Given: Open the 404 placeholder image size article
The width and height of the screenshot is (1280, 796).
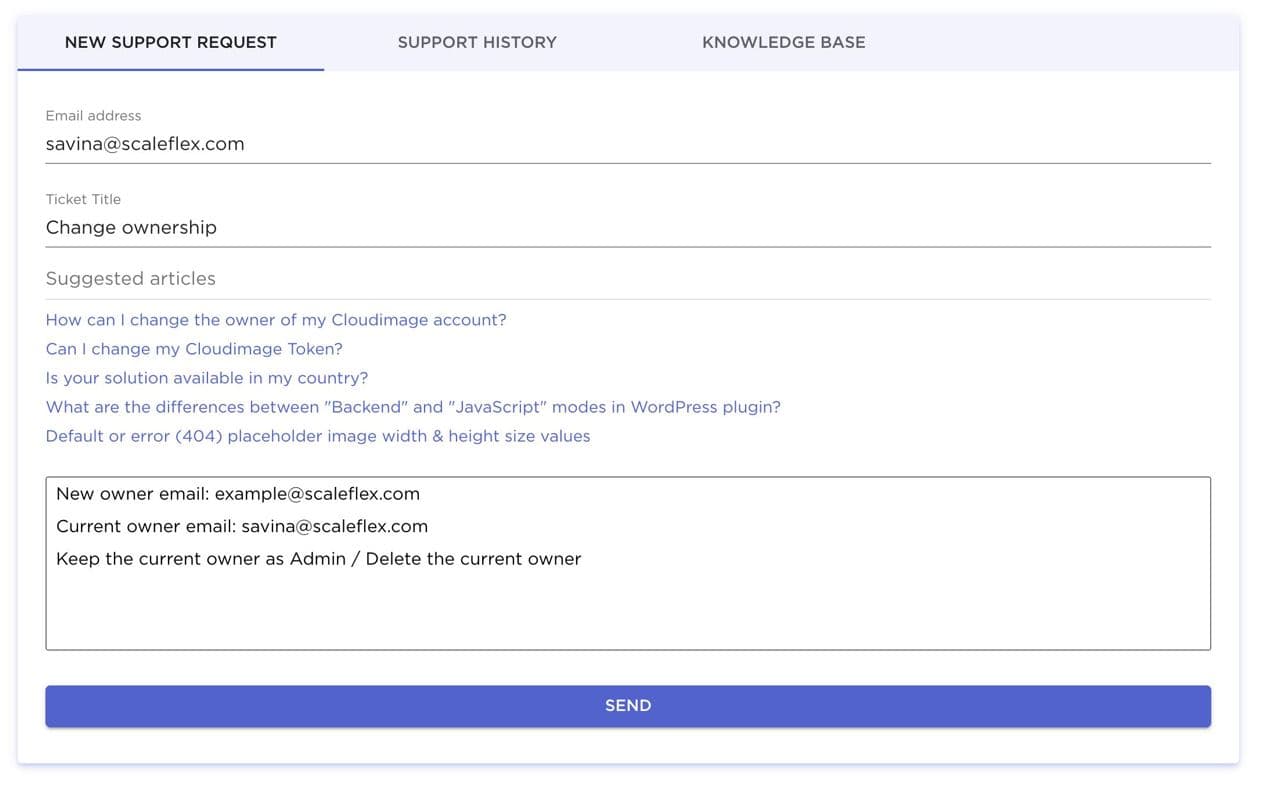Looking at the screenshot, I should pyautogui.click(x=318, y=436).
